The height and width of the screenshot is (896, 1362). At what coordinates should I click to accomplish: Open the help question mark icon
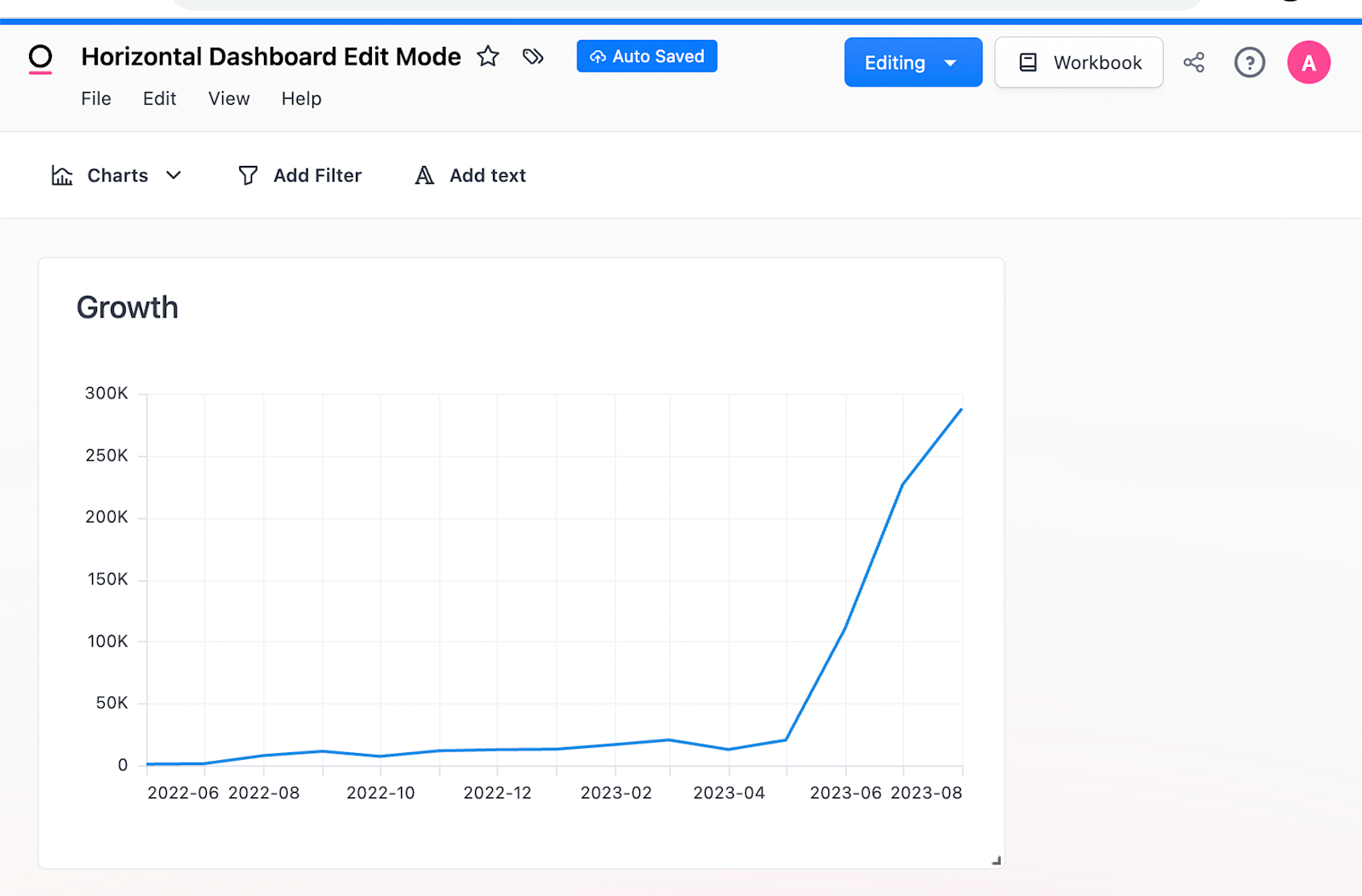click(1249, 62)
